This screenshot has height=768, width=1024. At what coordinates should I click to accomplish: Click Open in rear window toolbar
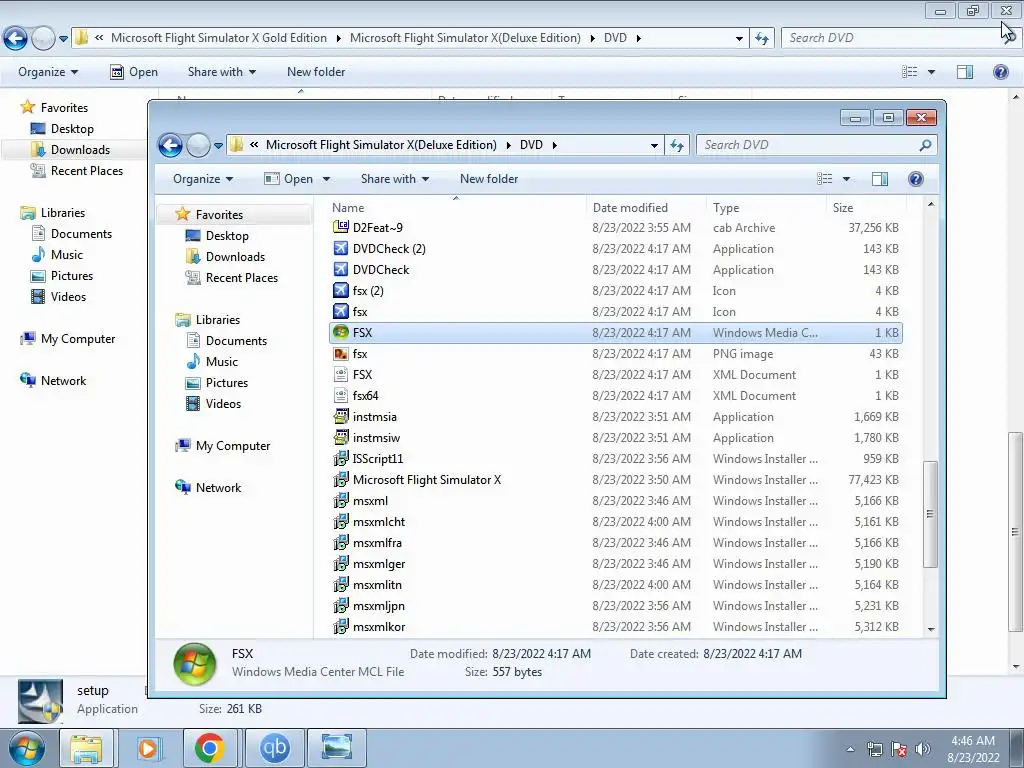tap(134, 72)
